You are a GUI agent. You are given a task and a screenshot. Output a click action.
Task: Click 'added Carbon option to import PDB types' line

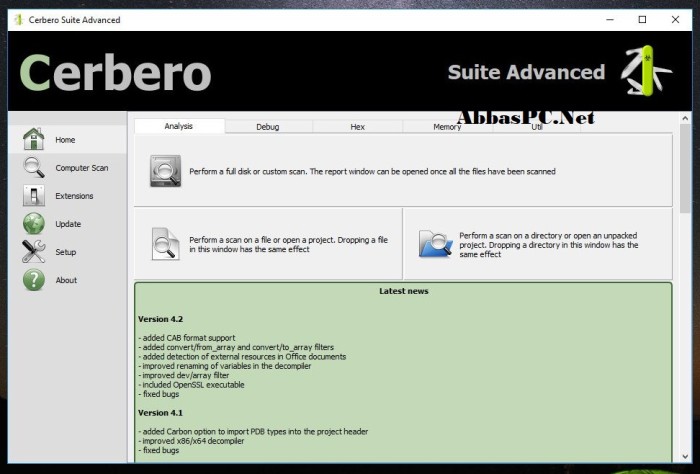[x=253, y=432]
